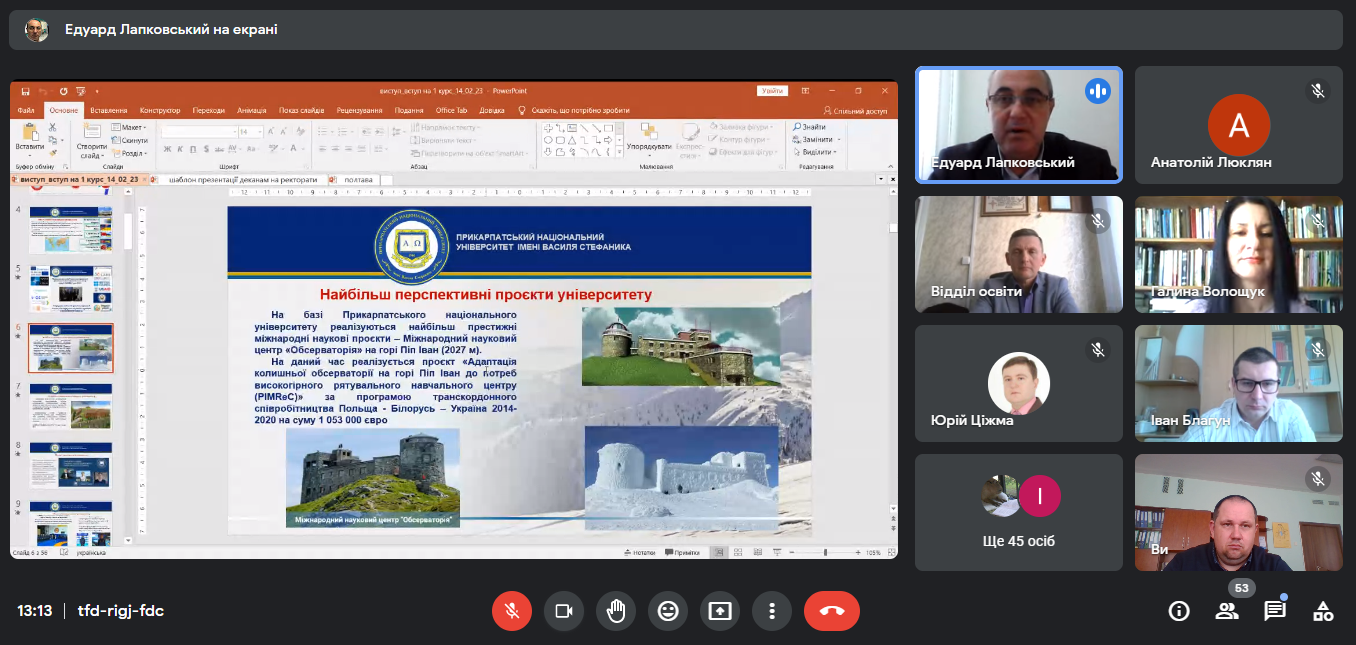Screen dimensions: 1356x645
Task: Open the activities icon
Action: [x=1323, y=611]
